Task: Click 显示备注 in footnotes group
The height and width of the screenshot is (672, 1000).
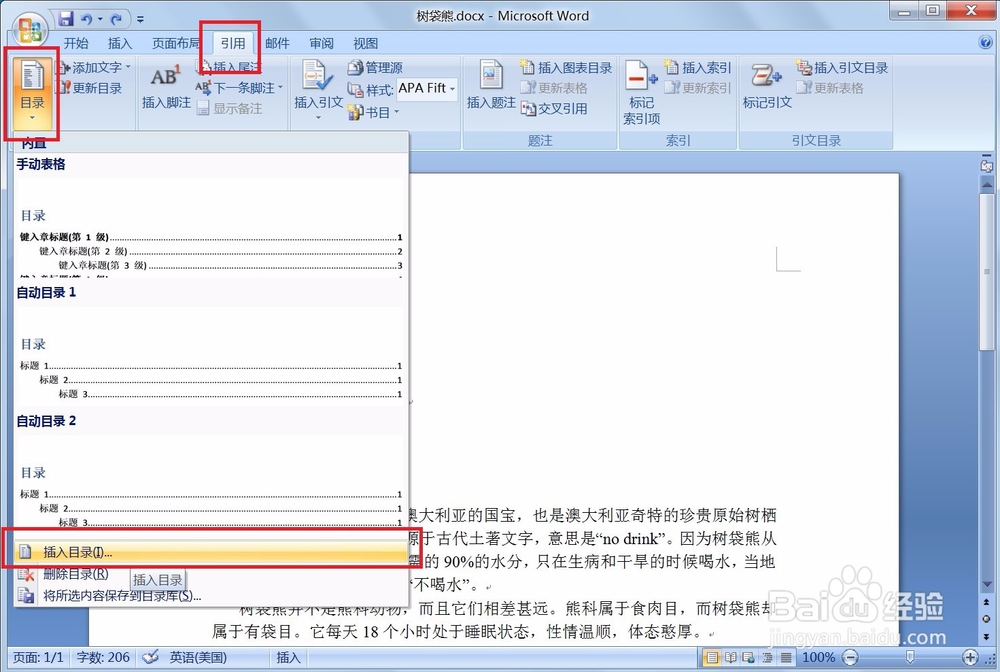Action: (x=230, y=108)
